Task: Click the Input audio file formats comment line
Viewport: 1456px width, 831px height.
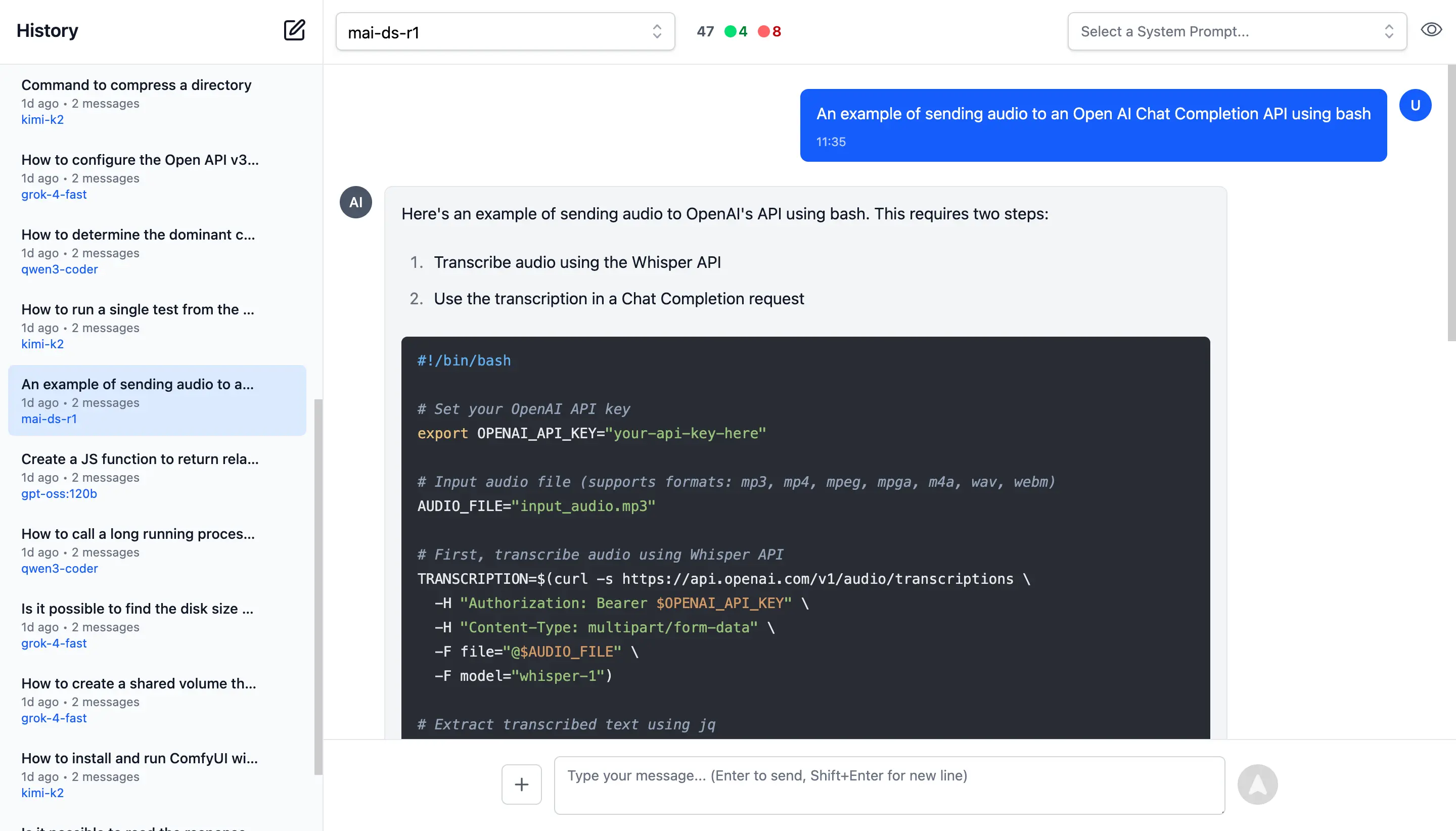Action: tap(736, 482)
